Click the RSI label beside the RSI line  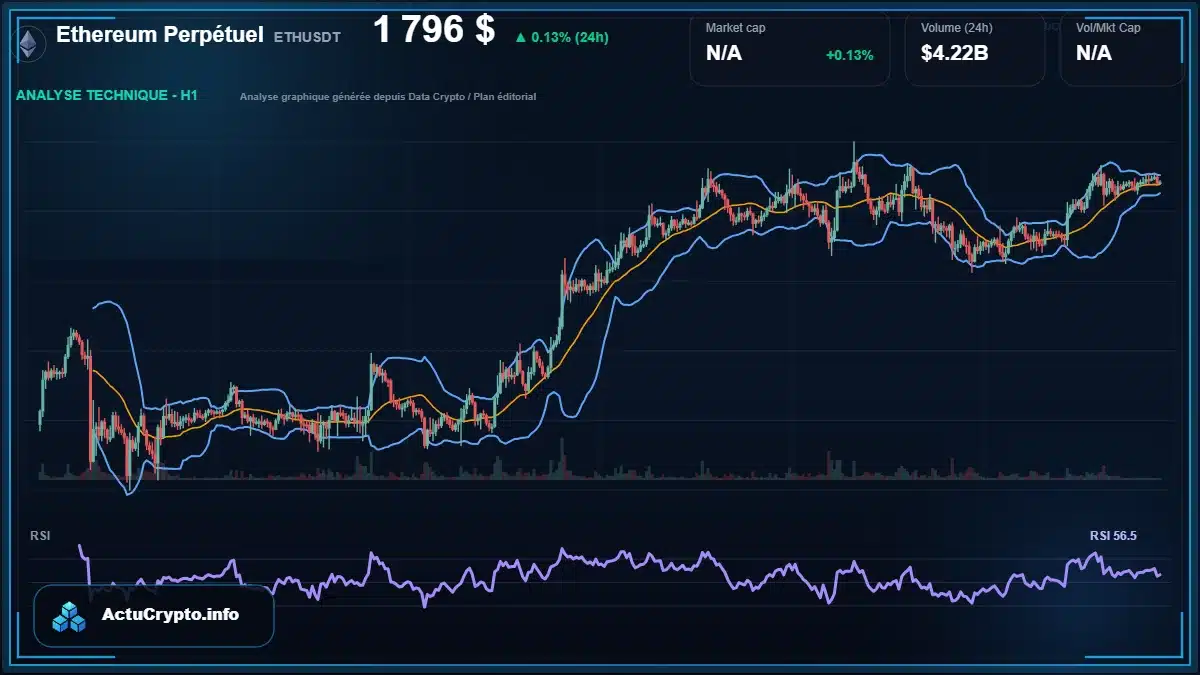[x=40, y=536]
